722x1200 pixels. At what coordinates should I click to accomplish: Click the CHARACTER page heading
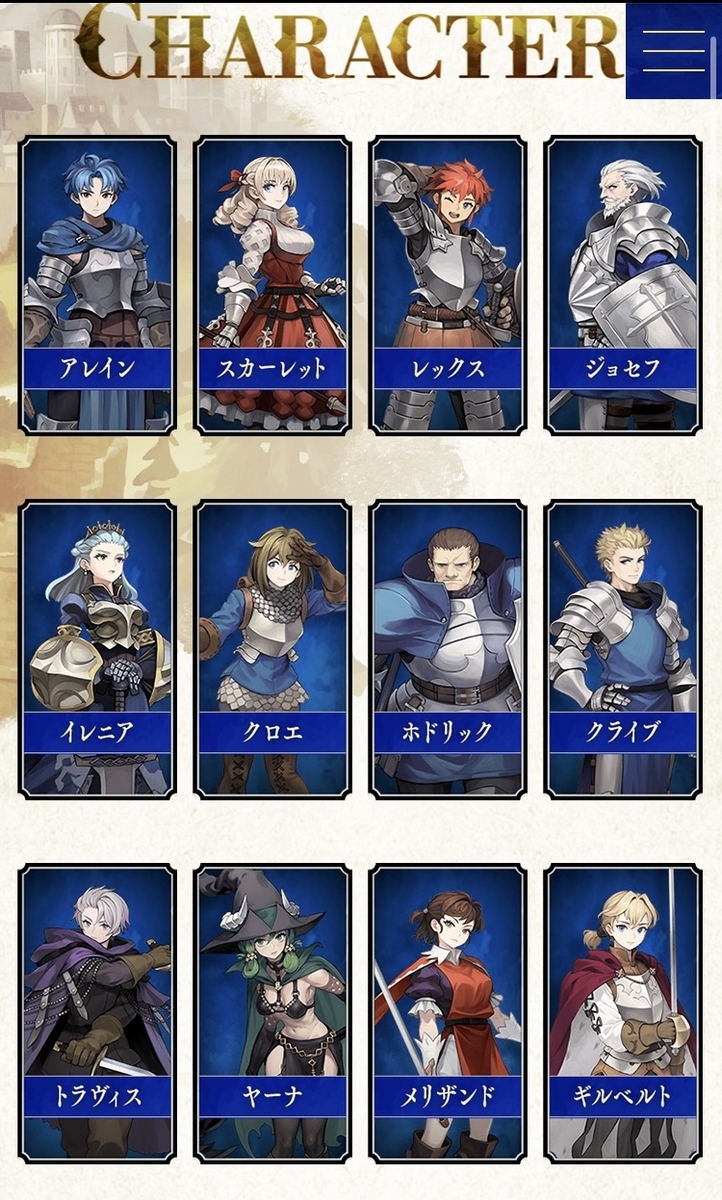[350, 42]
